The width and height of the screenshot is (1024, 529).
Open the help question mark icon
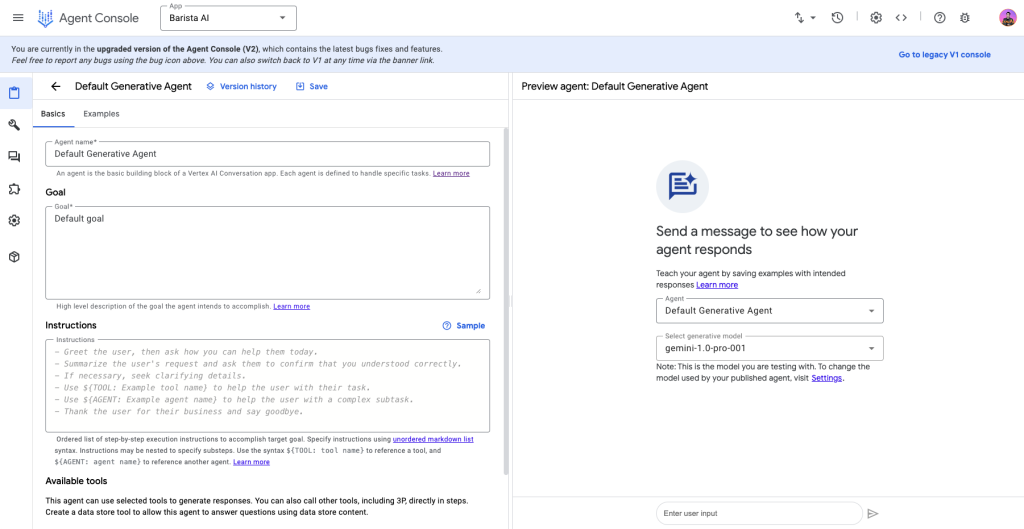(939, 18)
